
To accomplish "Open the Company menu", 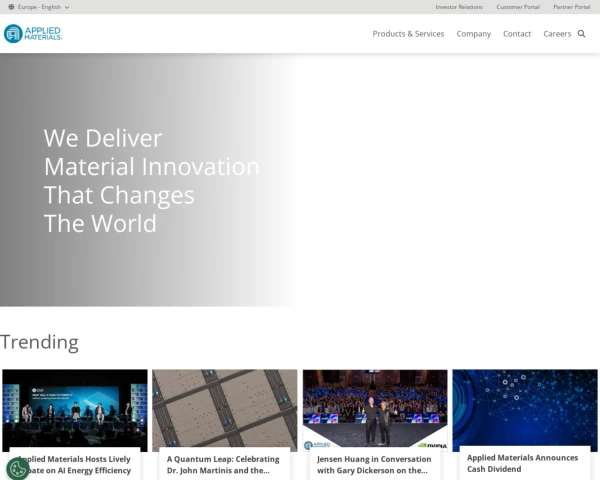I will coord(473,34).
